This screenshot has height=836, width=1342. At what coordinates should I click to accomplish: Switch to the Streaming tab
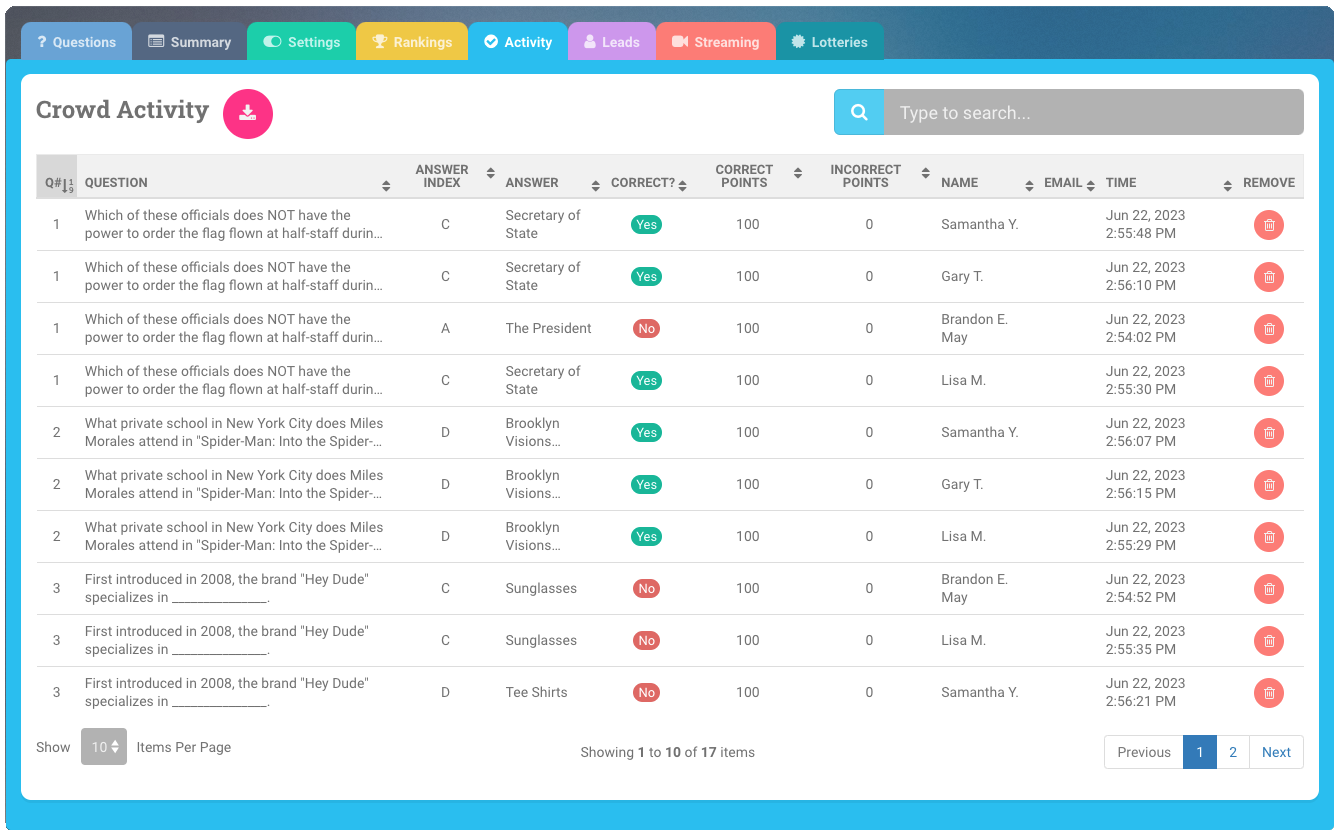(716, 42)
